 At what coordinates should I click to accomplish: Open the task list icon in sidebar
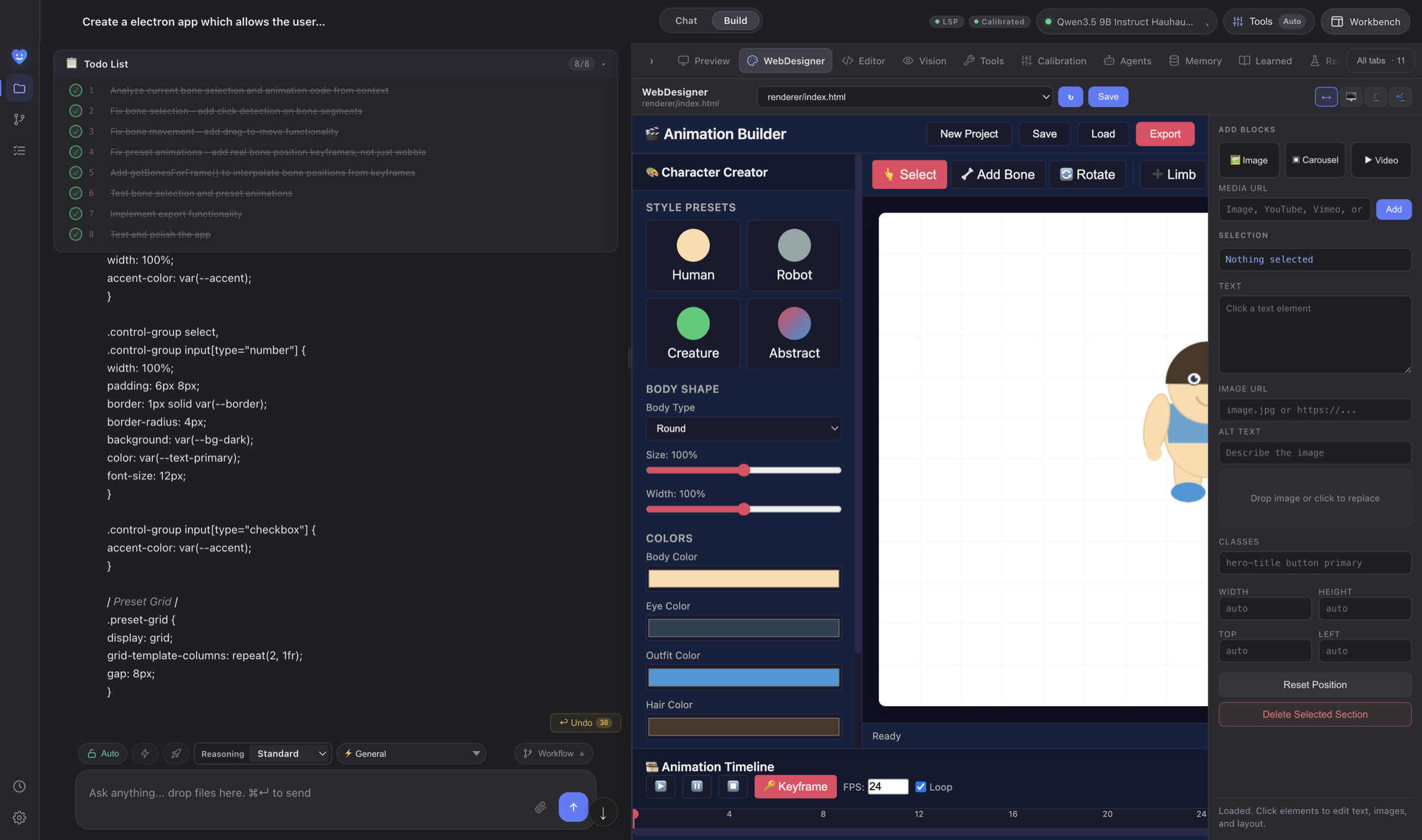[20, 150]
